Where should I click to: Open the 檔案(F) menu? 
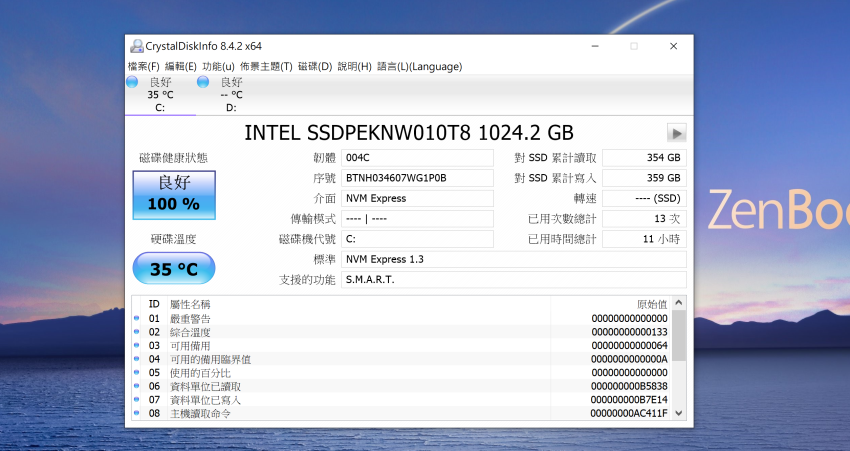tap(144, 67)
